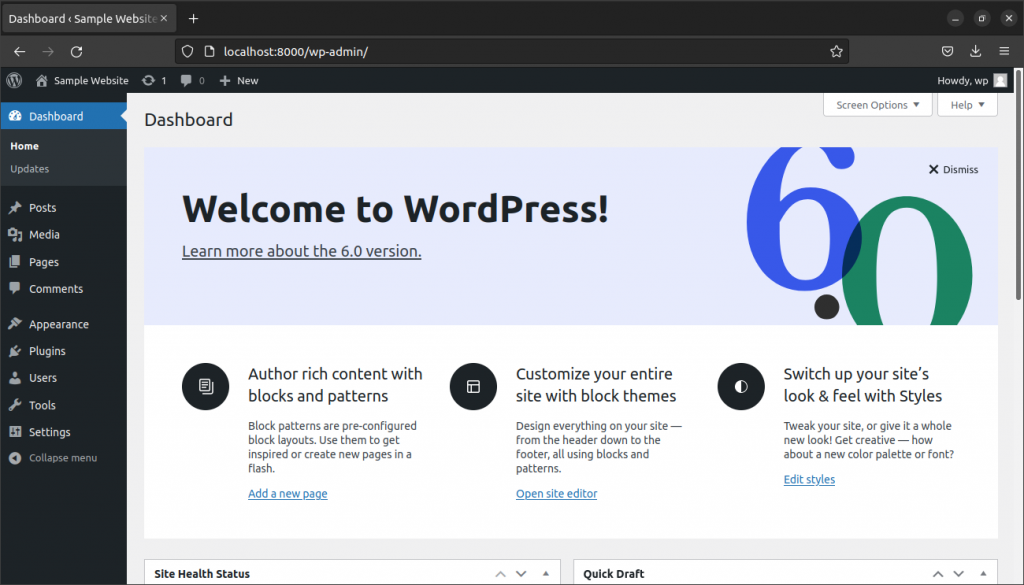Open the New content menu
1024x585 pixels.
tap(239, 80)
